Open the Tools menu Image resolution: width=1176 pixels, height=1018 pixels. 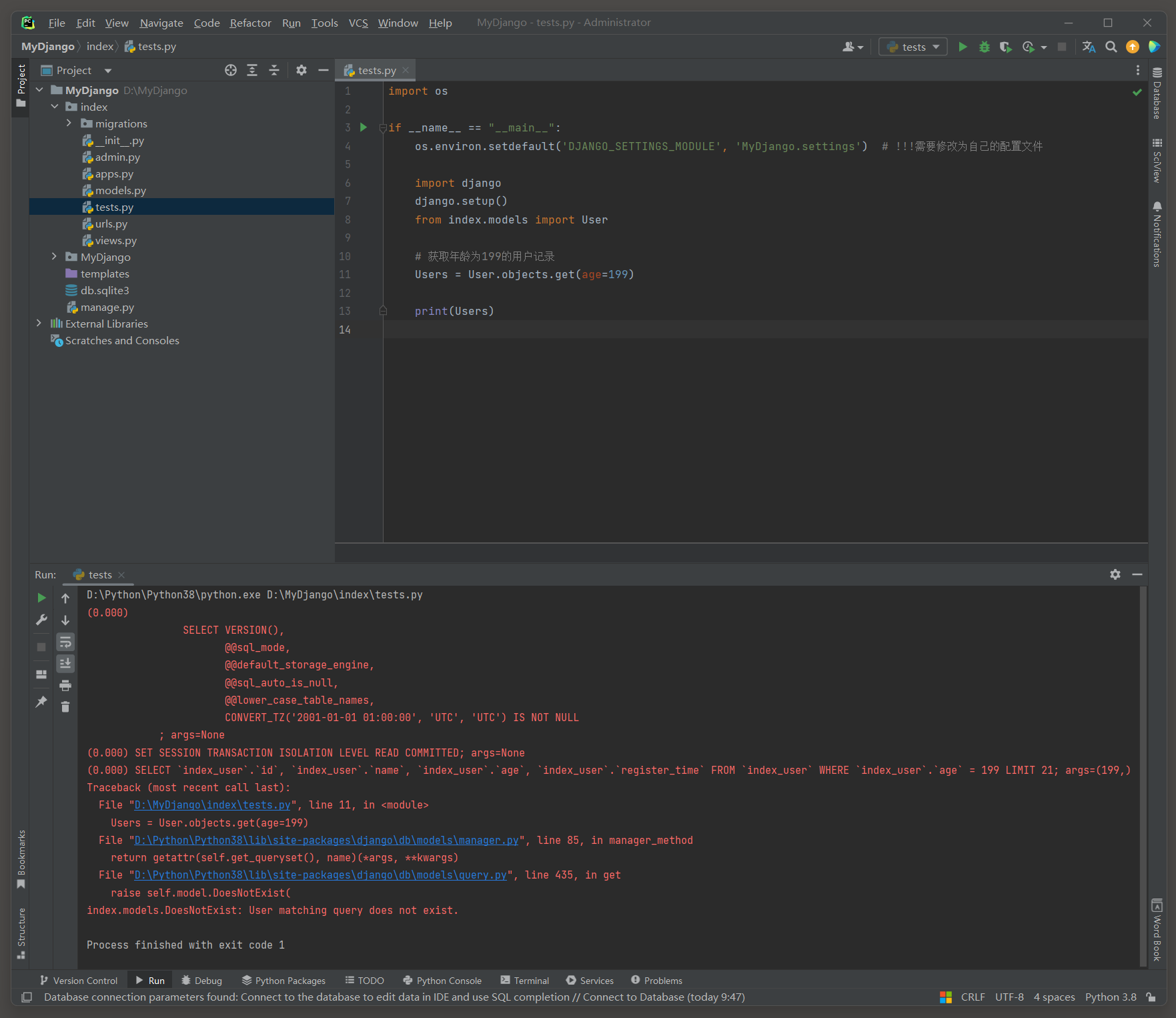[324, 23]
